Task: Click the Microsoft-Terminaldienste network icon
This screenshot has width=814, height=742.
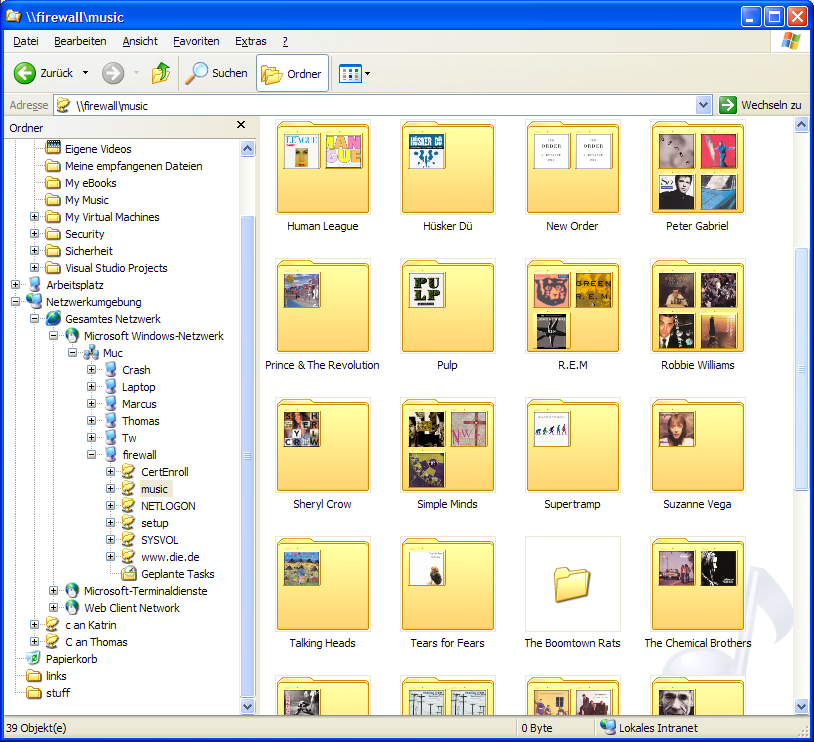Action: [72, 591]
